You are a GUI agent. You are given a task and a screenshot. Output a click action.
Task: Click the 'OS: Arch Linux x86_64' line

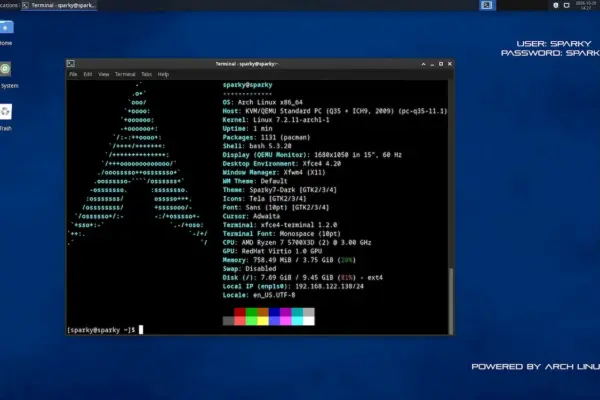pos(262,102)
